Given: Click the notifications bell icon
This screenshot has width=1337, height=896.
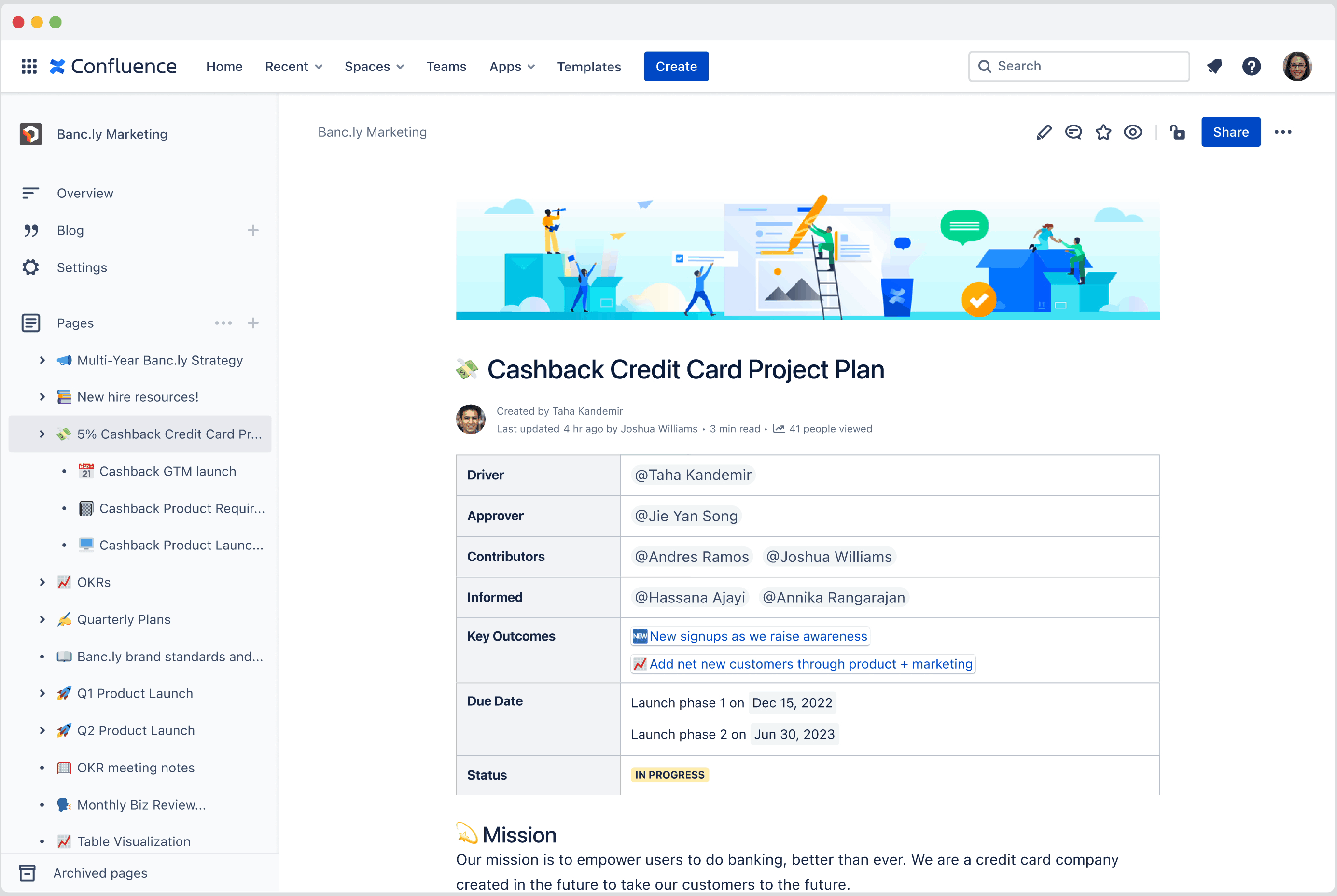Looking at the screenshot, I should tap(1214, 66).
